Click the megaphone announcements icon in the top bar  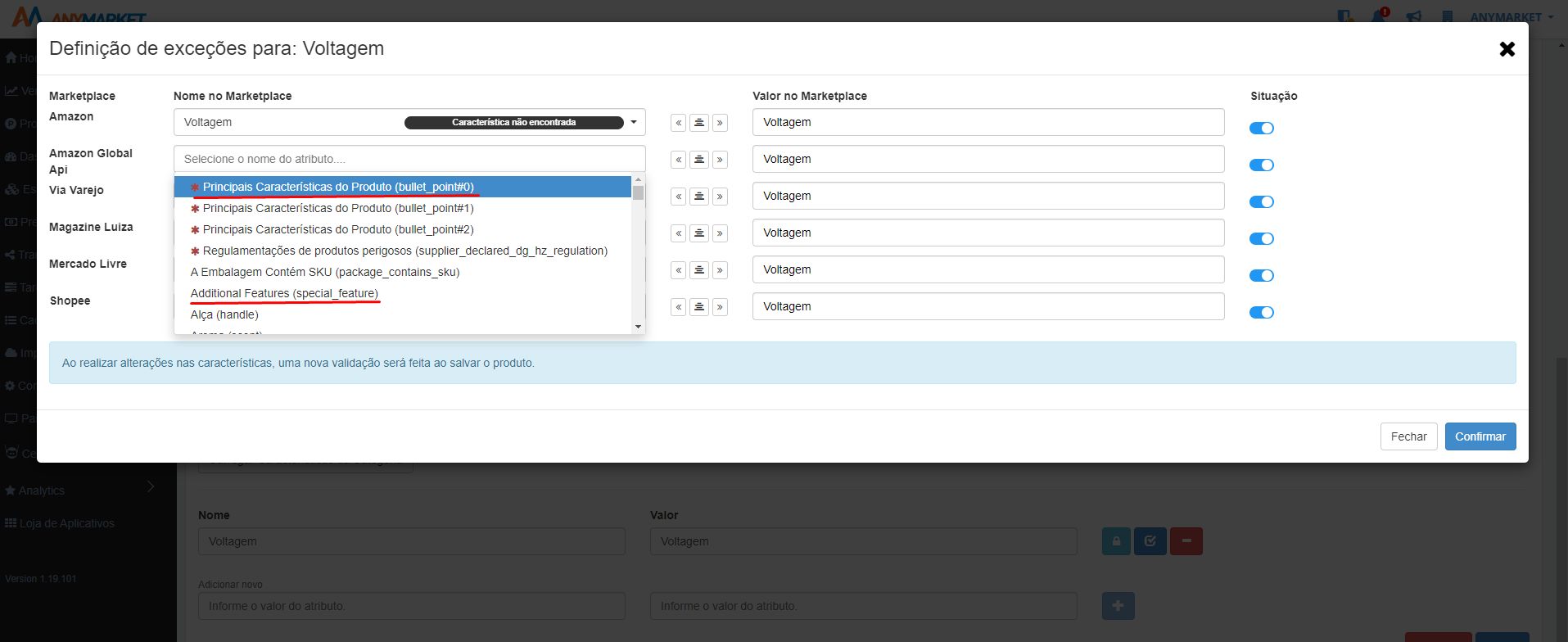pyautogui.click(x=1413, y=16)
